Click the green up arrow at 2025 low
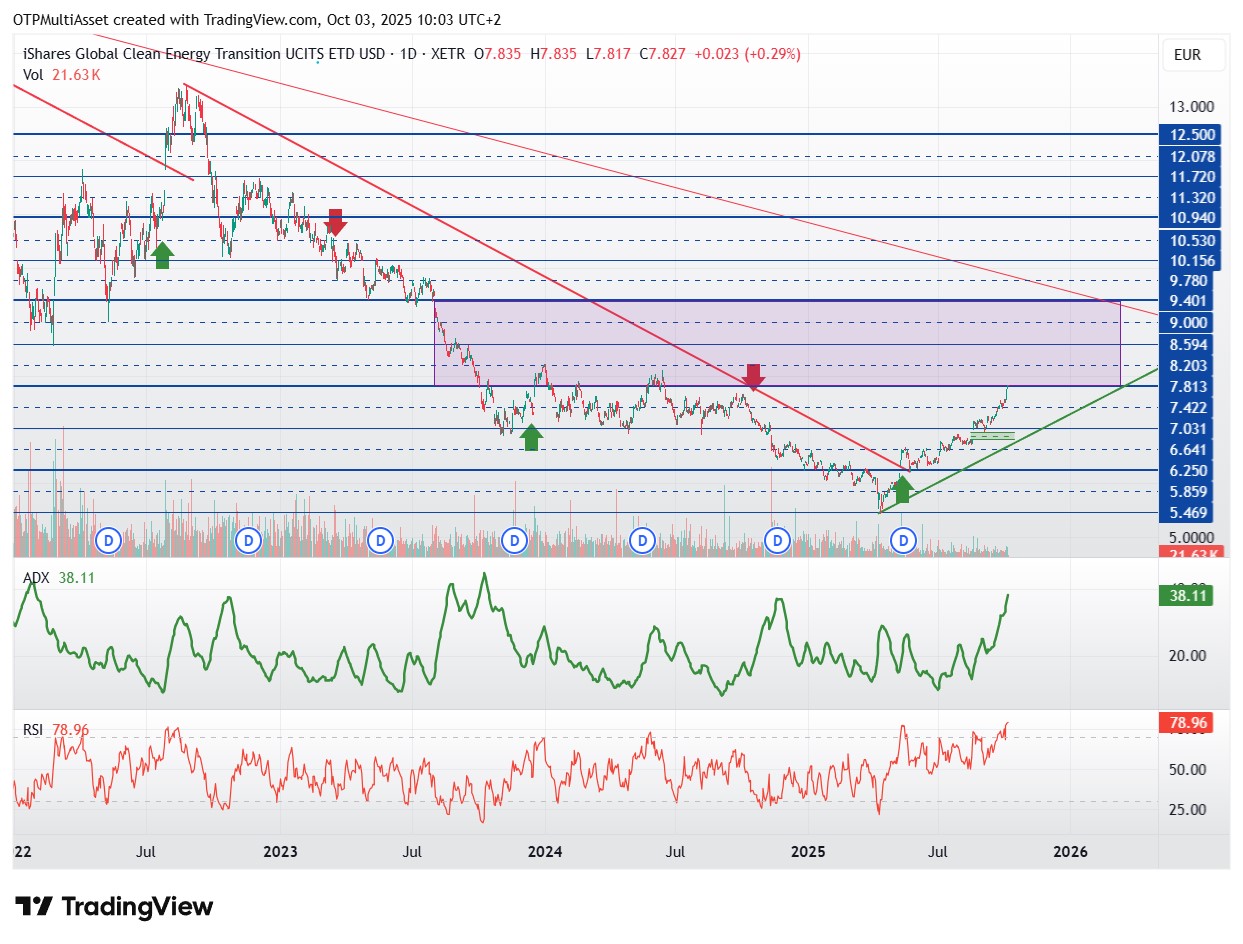This screenshot has width=1243, height=944. pyautogui.click(x=902, y=489)
